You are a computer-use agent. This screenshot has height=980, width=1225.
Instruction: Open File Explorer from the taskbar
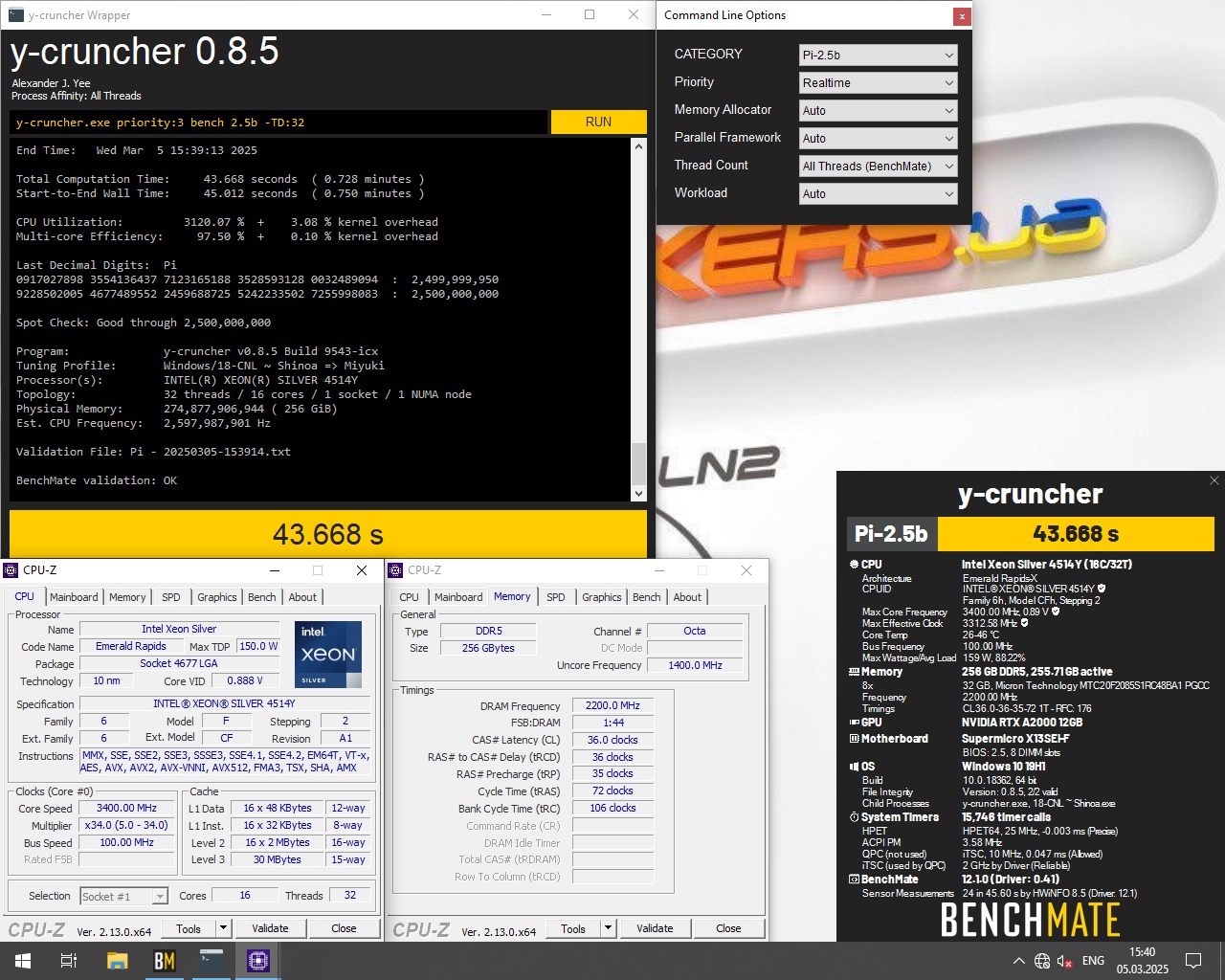pyautogui.click(x=117, y=960)
